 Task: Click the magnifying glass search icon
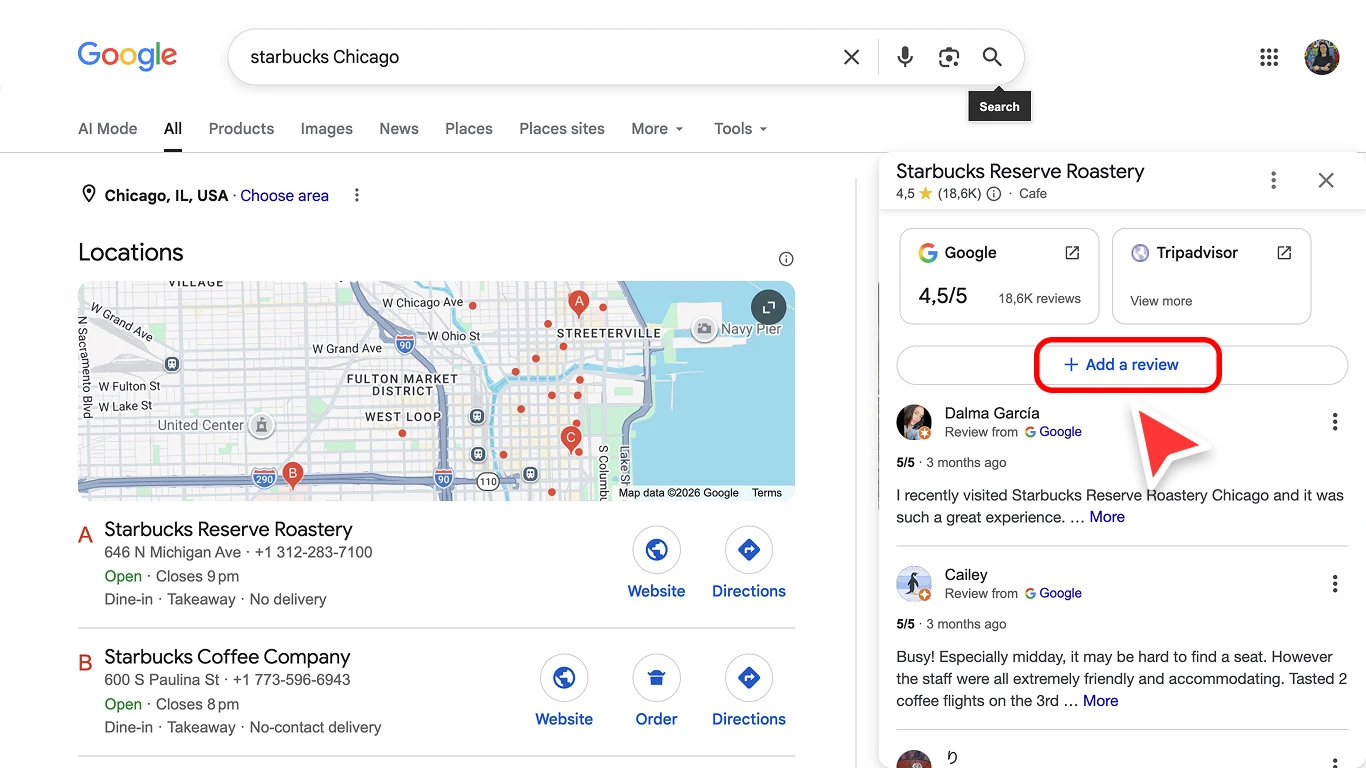point(992,57)
